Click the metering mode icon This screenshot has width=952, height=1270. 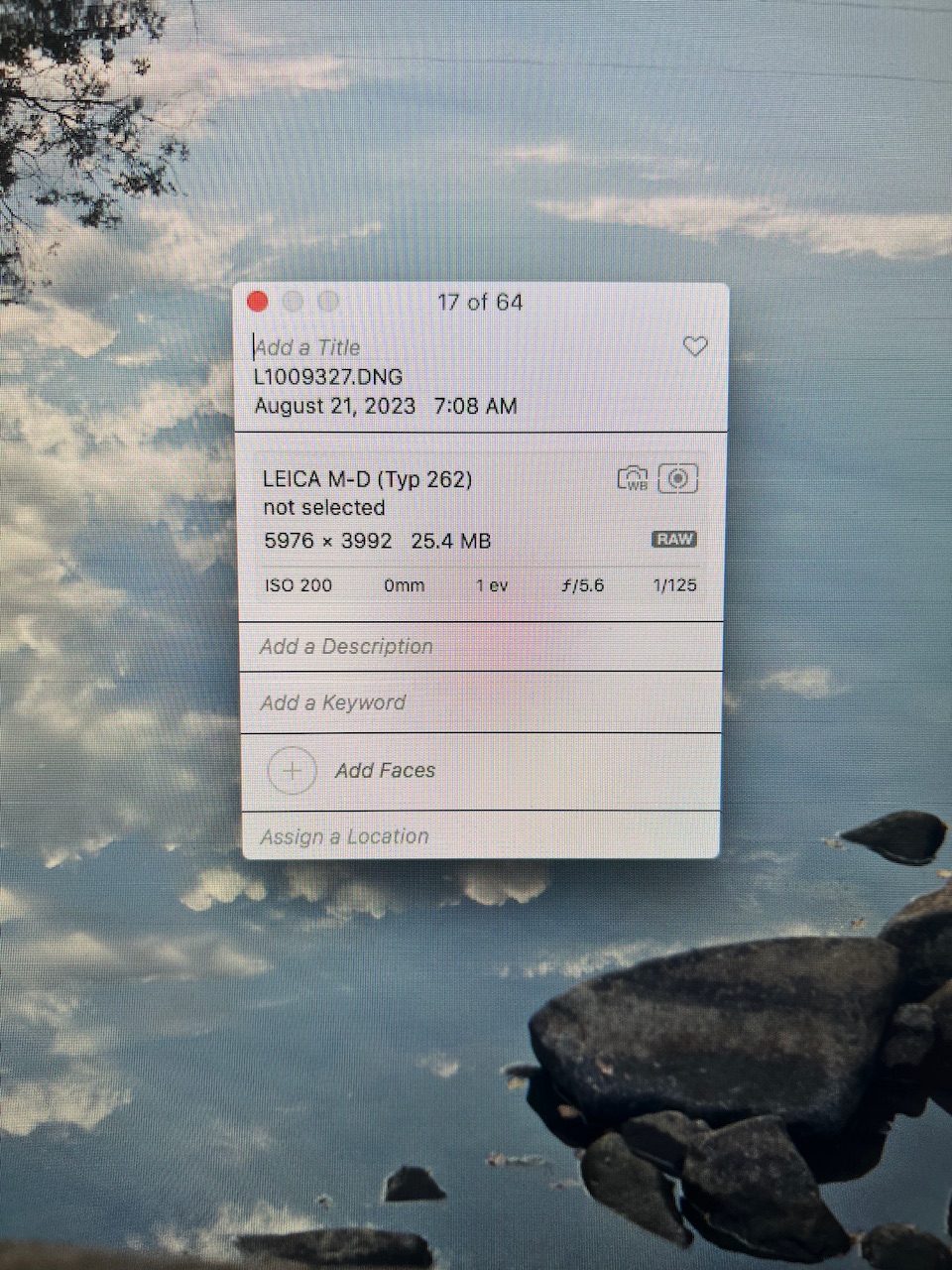point(678,479)
